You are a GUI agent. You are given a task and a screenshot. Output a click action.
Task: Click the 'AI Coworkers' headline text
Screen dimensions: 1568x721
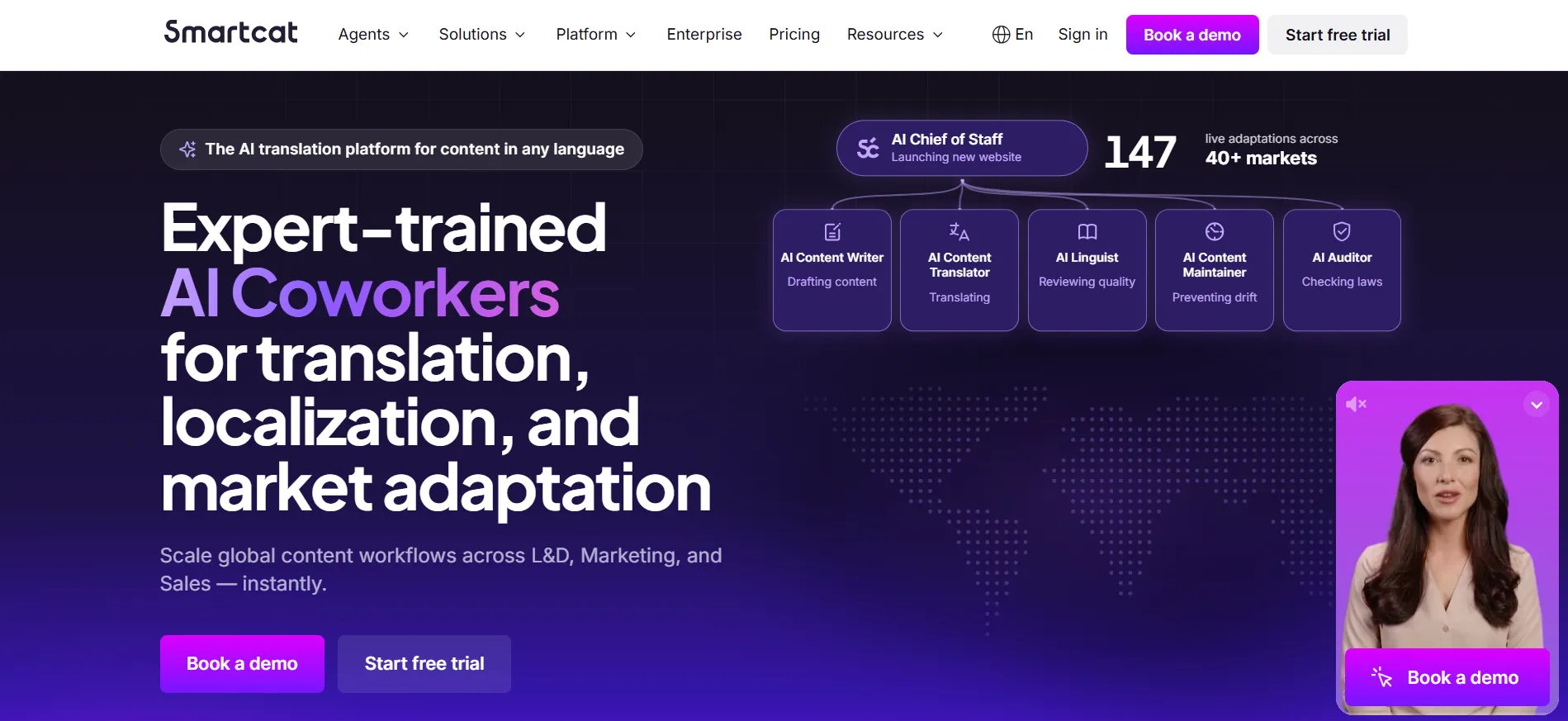[360, 293]
